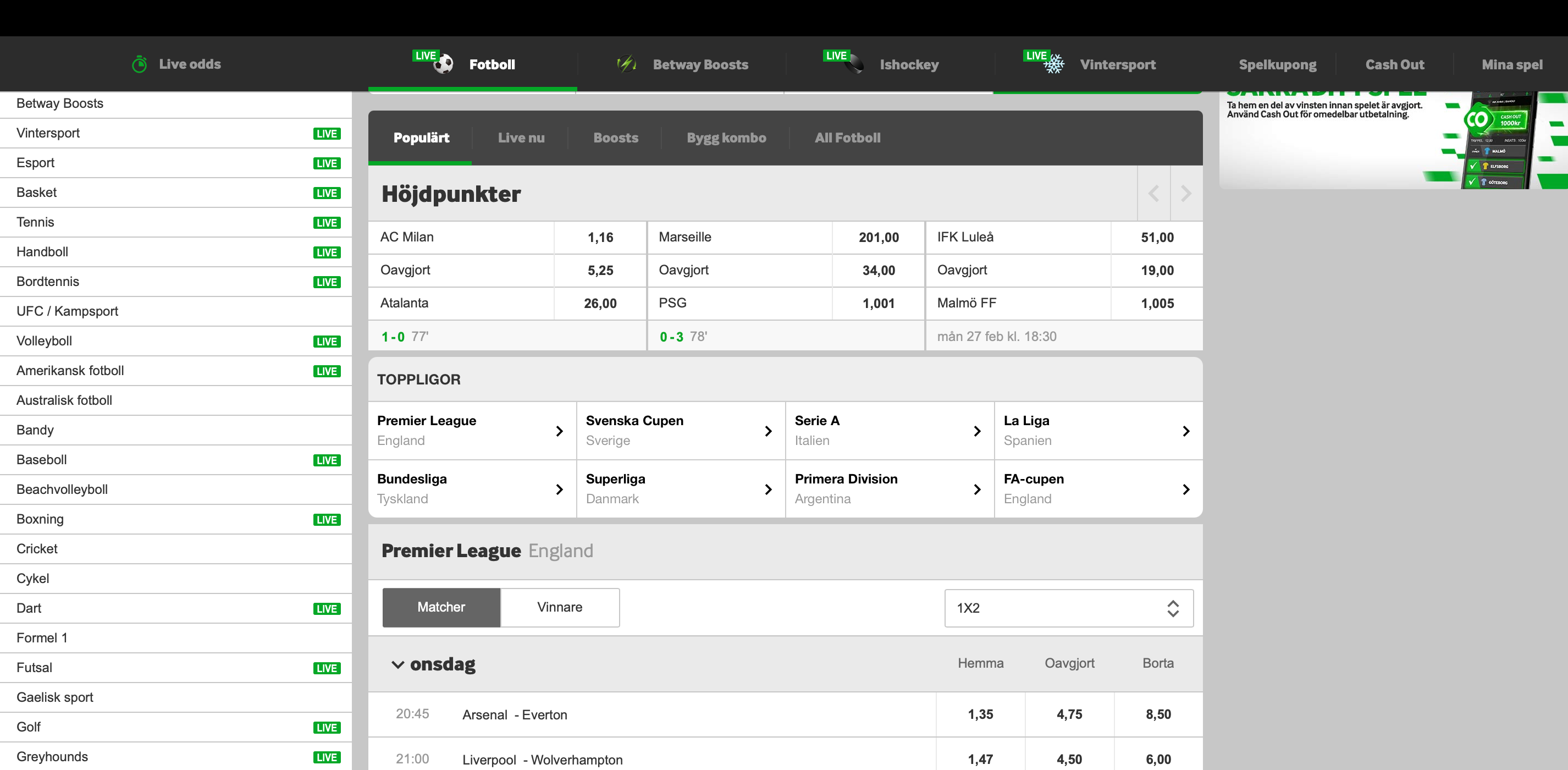Click the LIVE badge next to Vintersport in sidebar
Image resolution: width=1568 pixels, height=770 pixels.
327,134
